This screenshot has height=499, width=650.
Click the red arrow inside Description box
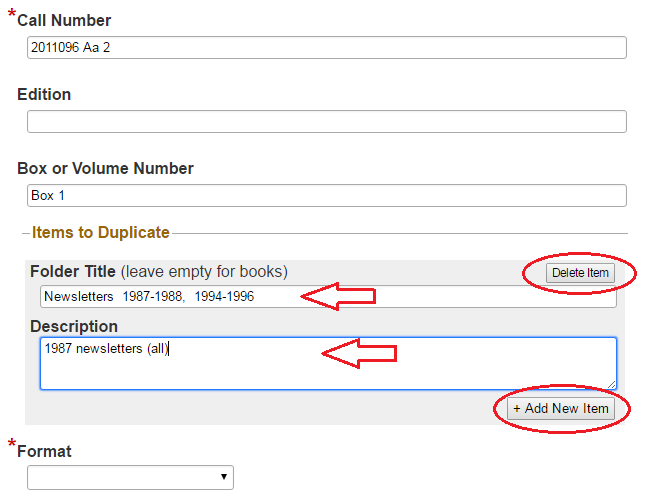click(359, 354)
